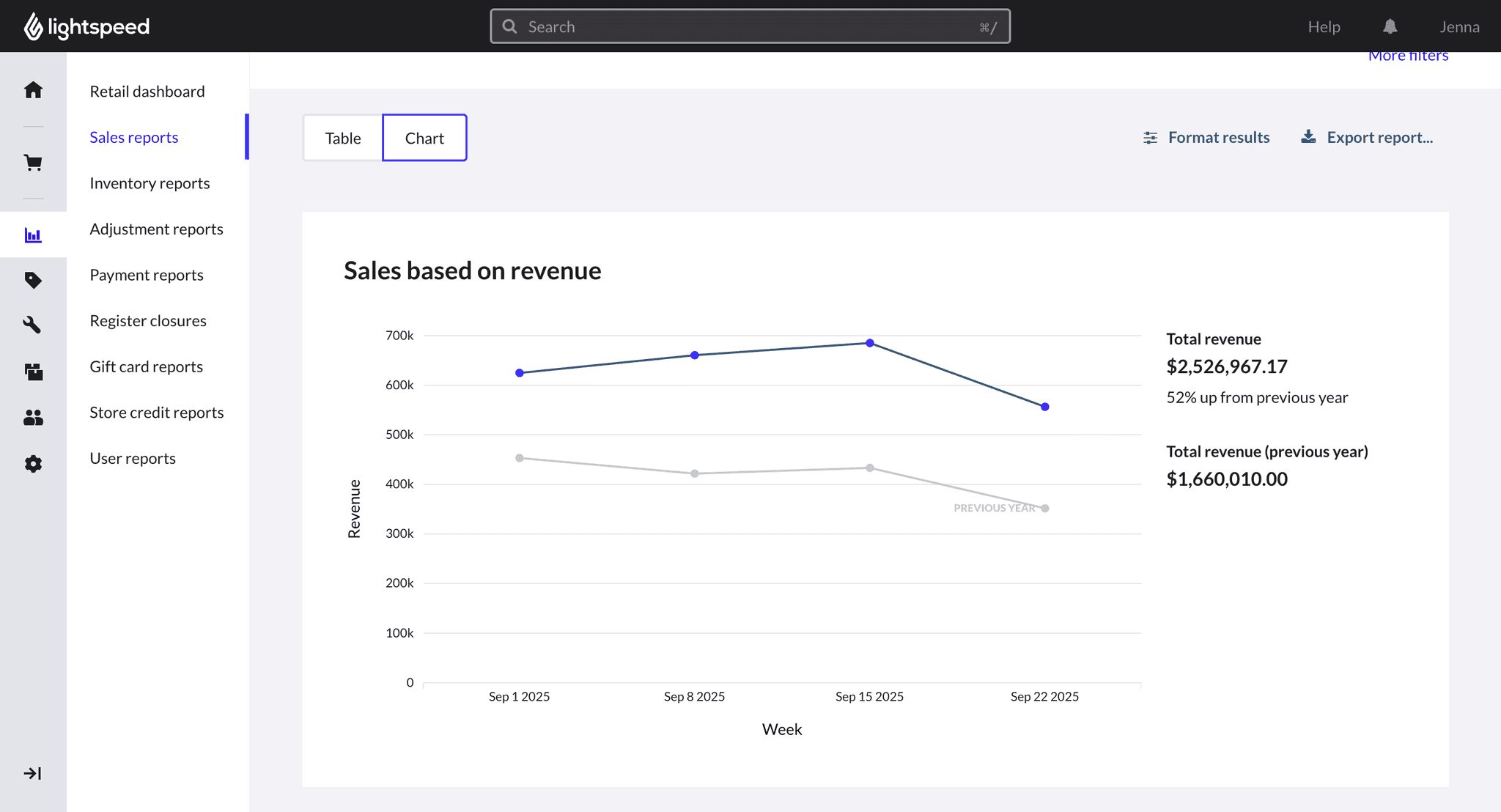Click the notification bell icon
The height and width of the screenshot is (812, 1501).
click(1390, 27)
